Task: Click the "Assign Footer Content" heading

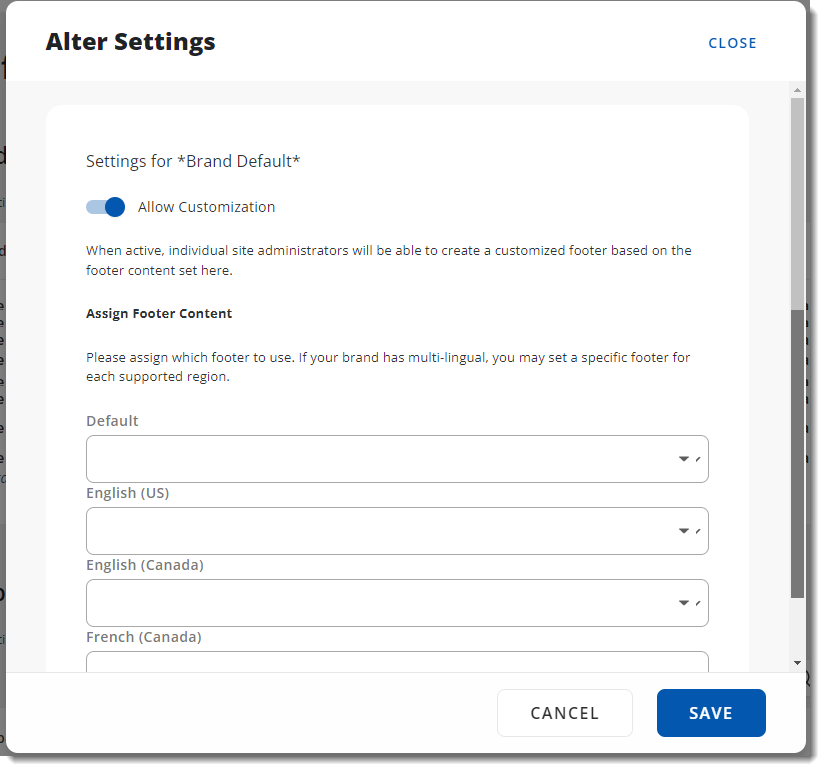Action: pyautogui.click(x=159, y=313)
